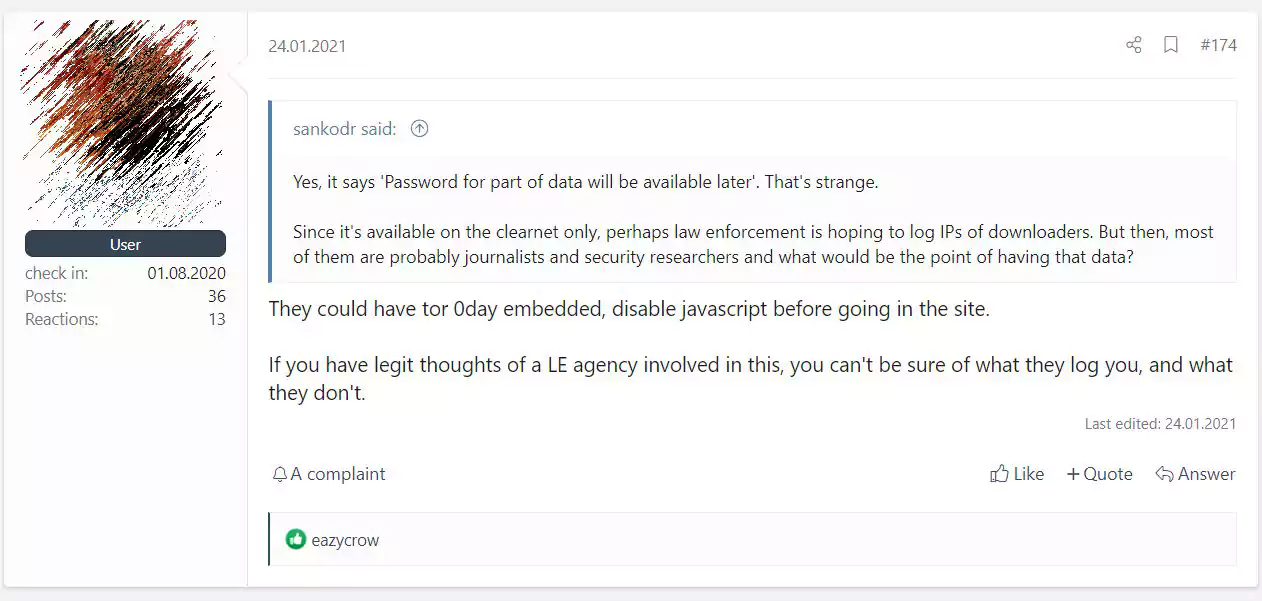This screenshot has width=1262, height=601.
Task: Click the reply arrow icon next to Answer
Action: 1164,474
